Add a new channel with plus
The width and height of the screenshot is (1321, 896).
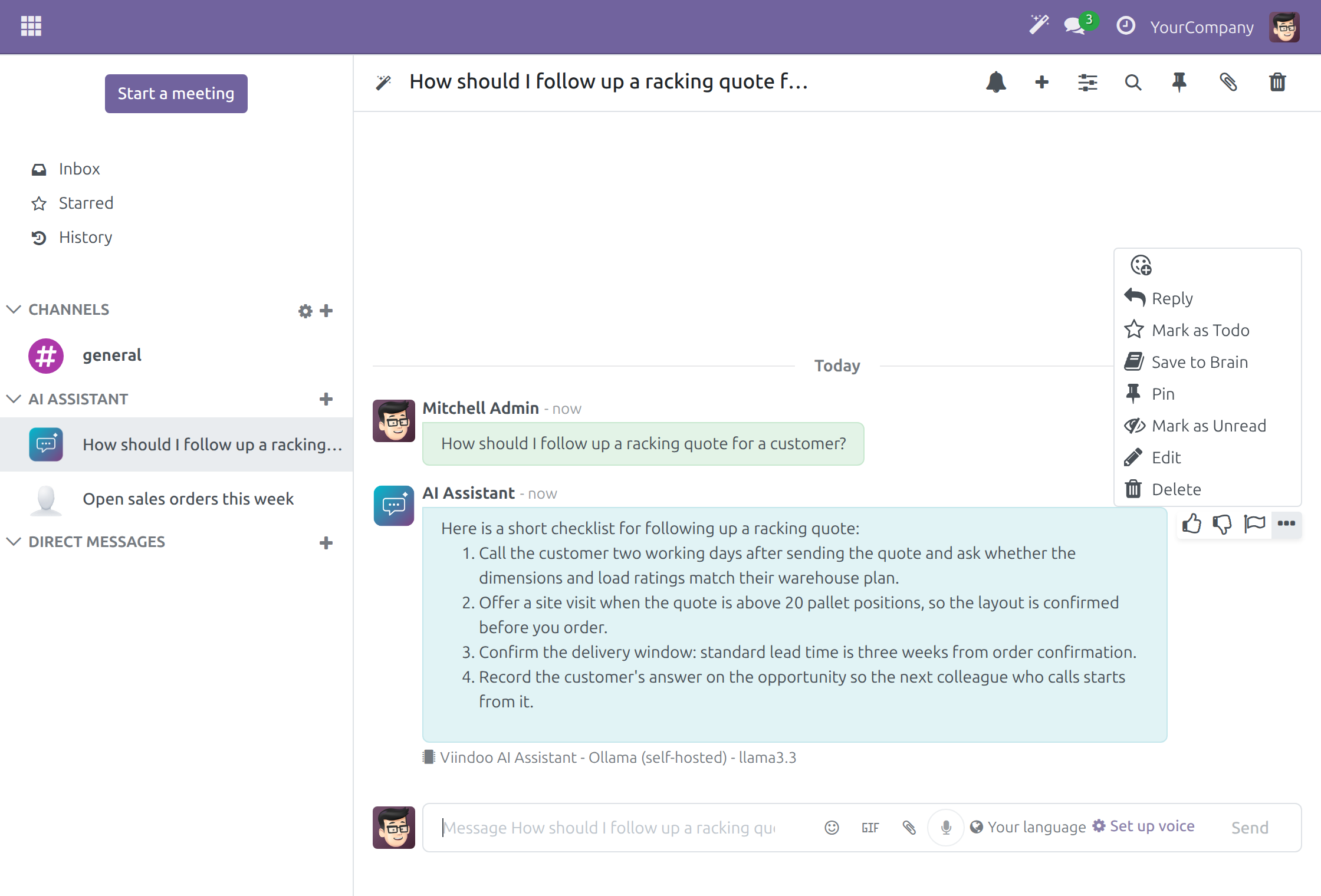326,311
